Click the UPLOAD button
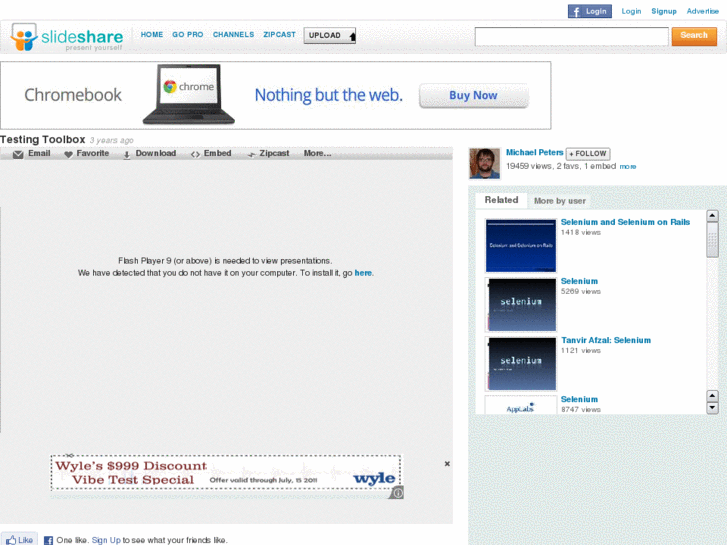This screenshot has height=545, width=727. point(330,35)
